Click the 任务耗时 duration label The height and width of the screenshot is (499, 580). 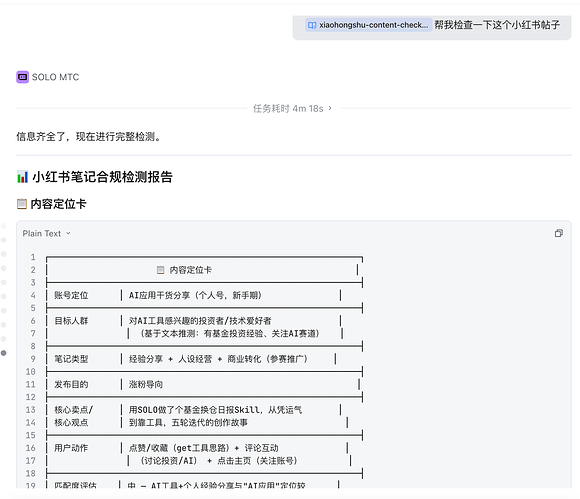coord(288,108)
